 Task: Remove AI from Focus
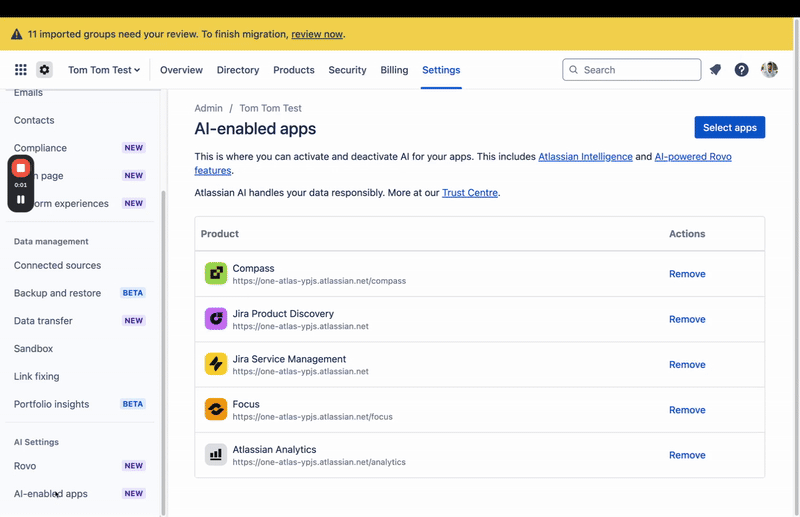coord(687,410)
